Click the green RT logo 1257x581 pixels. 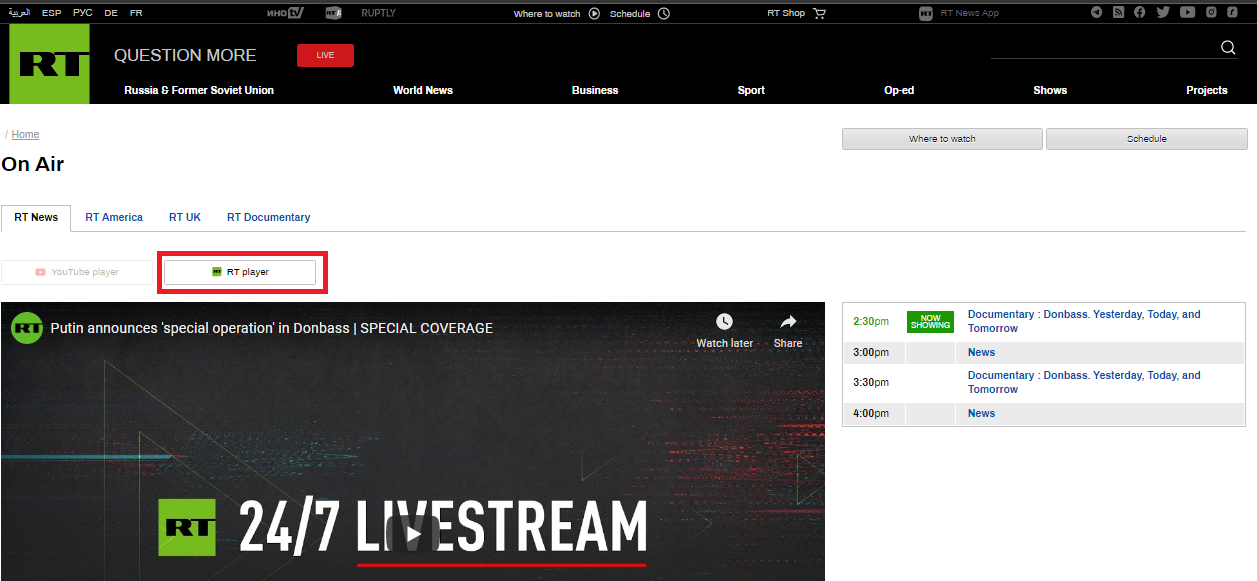(49, 64)
